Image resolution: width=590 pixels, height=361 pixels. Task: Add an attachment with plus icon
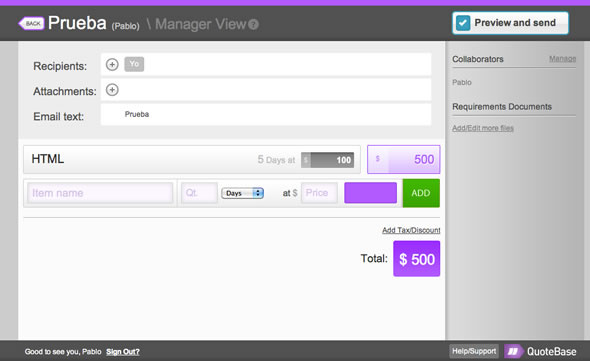112,90
